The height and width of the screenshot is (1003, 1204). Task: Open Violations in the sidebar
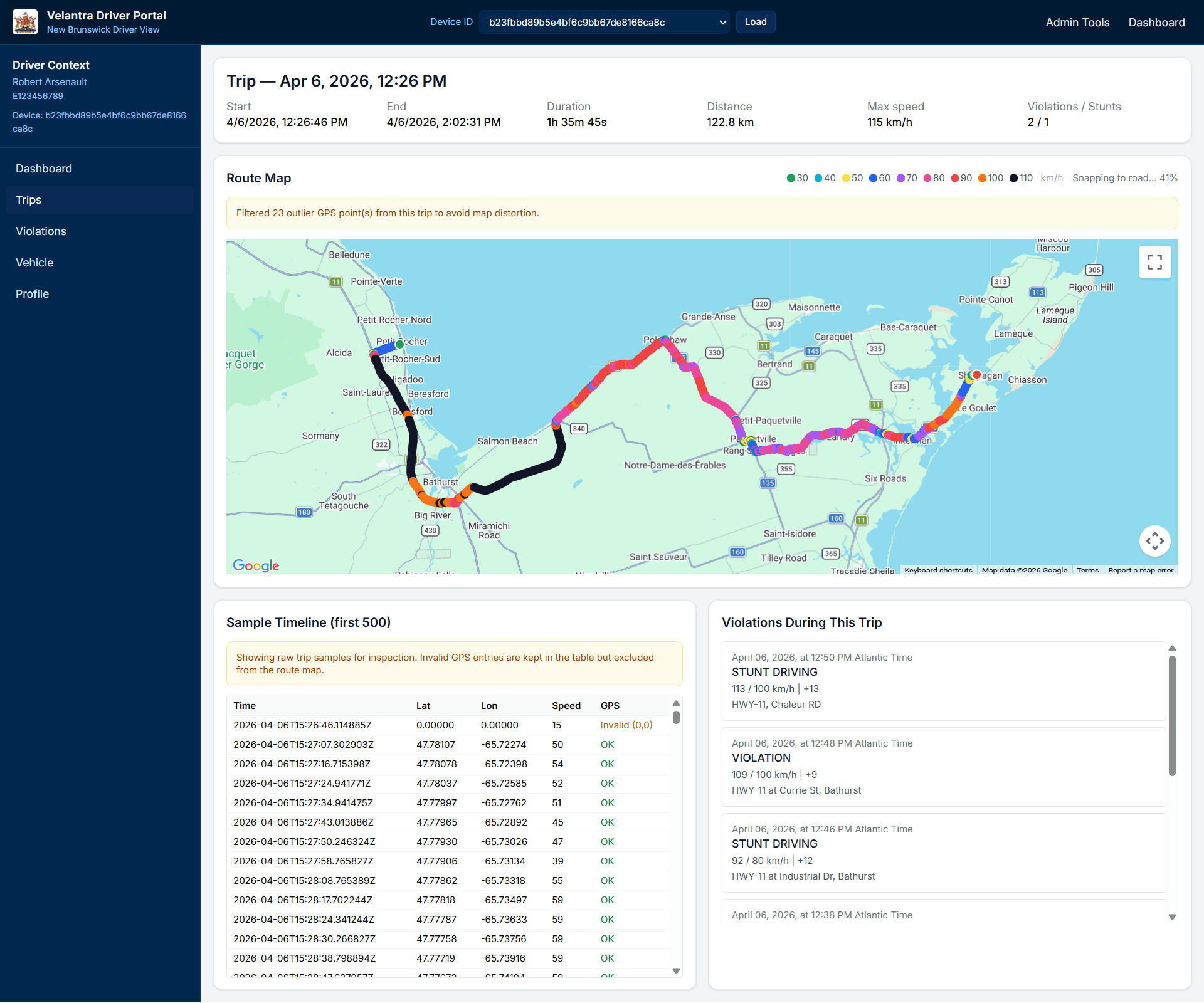pyautogui.click(x=100, y=231)
